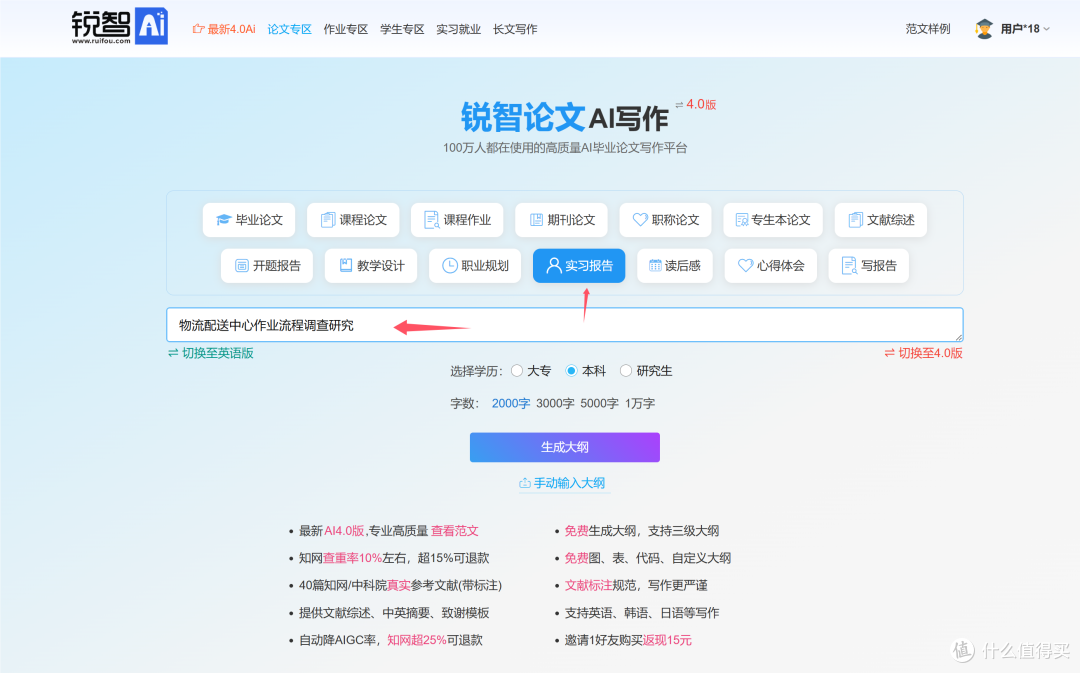The width and height of the screenshot is (1080, 673).
Task: Click the icon on 开题报告
Action: (242, 266)
